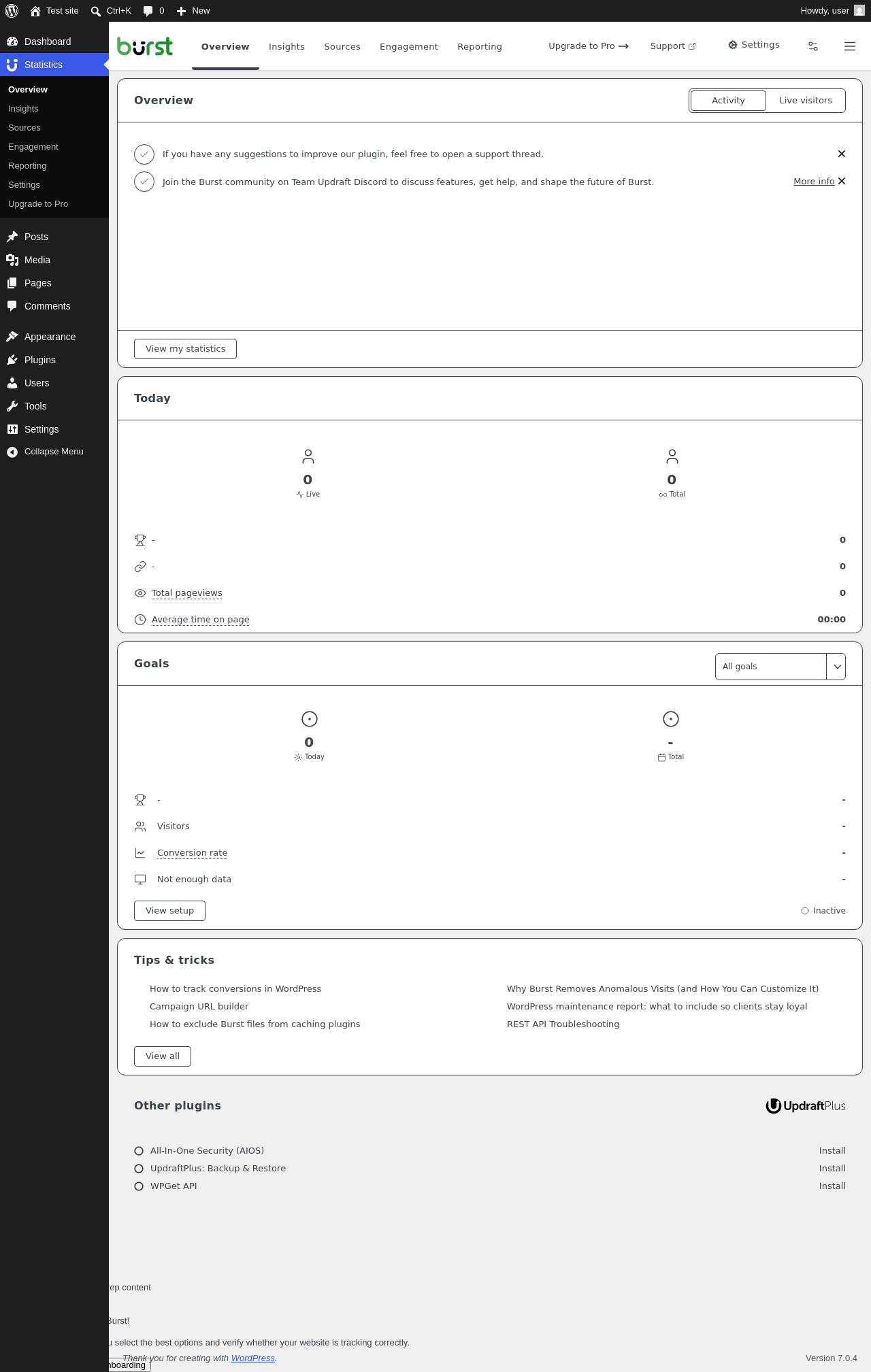Open comments bubble in admin bar
Screen dimensions: 871x1372
point(154,11)
